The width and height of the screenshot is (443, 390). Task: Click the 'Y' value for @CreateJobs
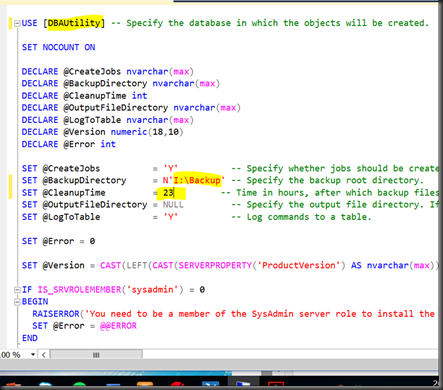pyautogui.click(x=170, y=168)
